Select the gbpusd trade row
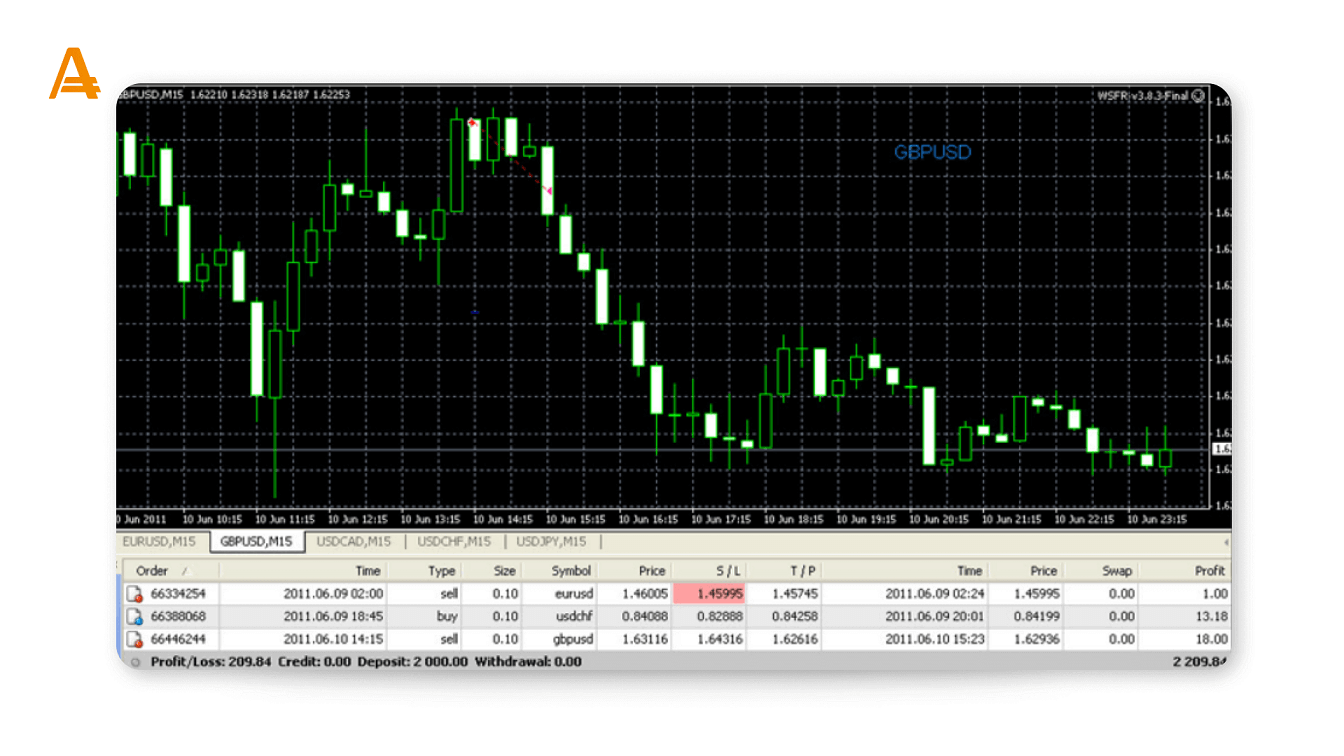The image size is (1344, 756). 571,640
